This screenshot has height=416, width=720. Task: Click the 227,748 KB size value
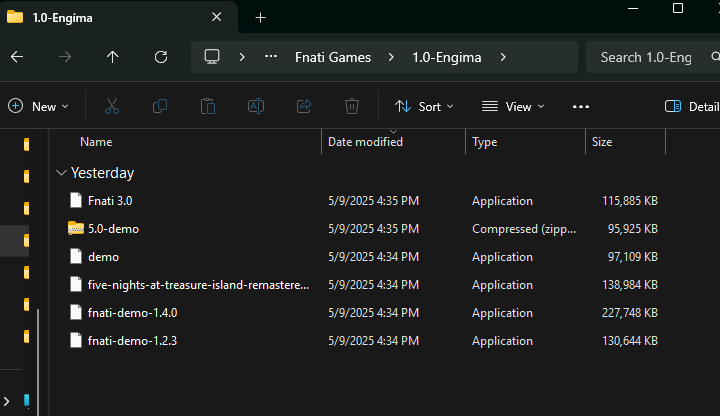point(630,313)
